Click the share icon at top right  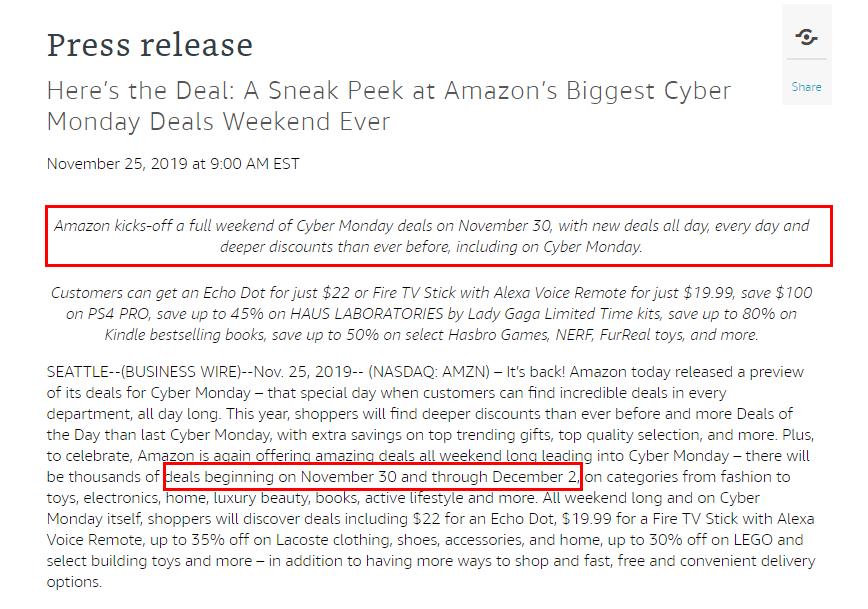pos(806,37)
